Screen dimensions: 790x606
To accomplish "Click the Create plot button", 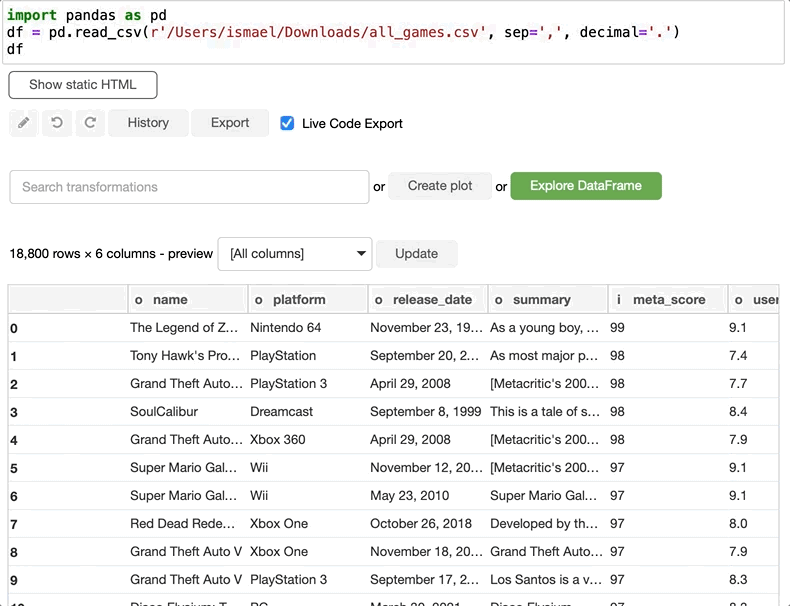I will (440, 186).
